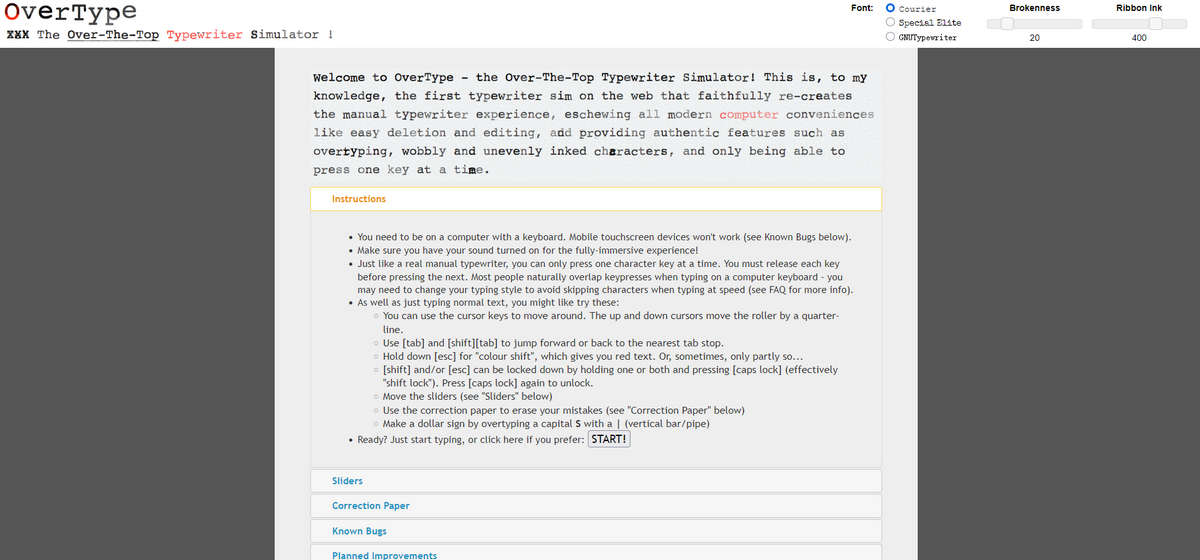Image resolution: width=1200 pixels, height=560 pixels.
Task: Select the Courier font radio button
Action: 891,8
